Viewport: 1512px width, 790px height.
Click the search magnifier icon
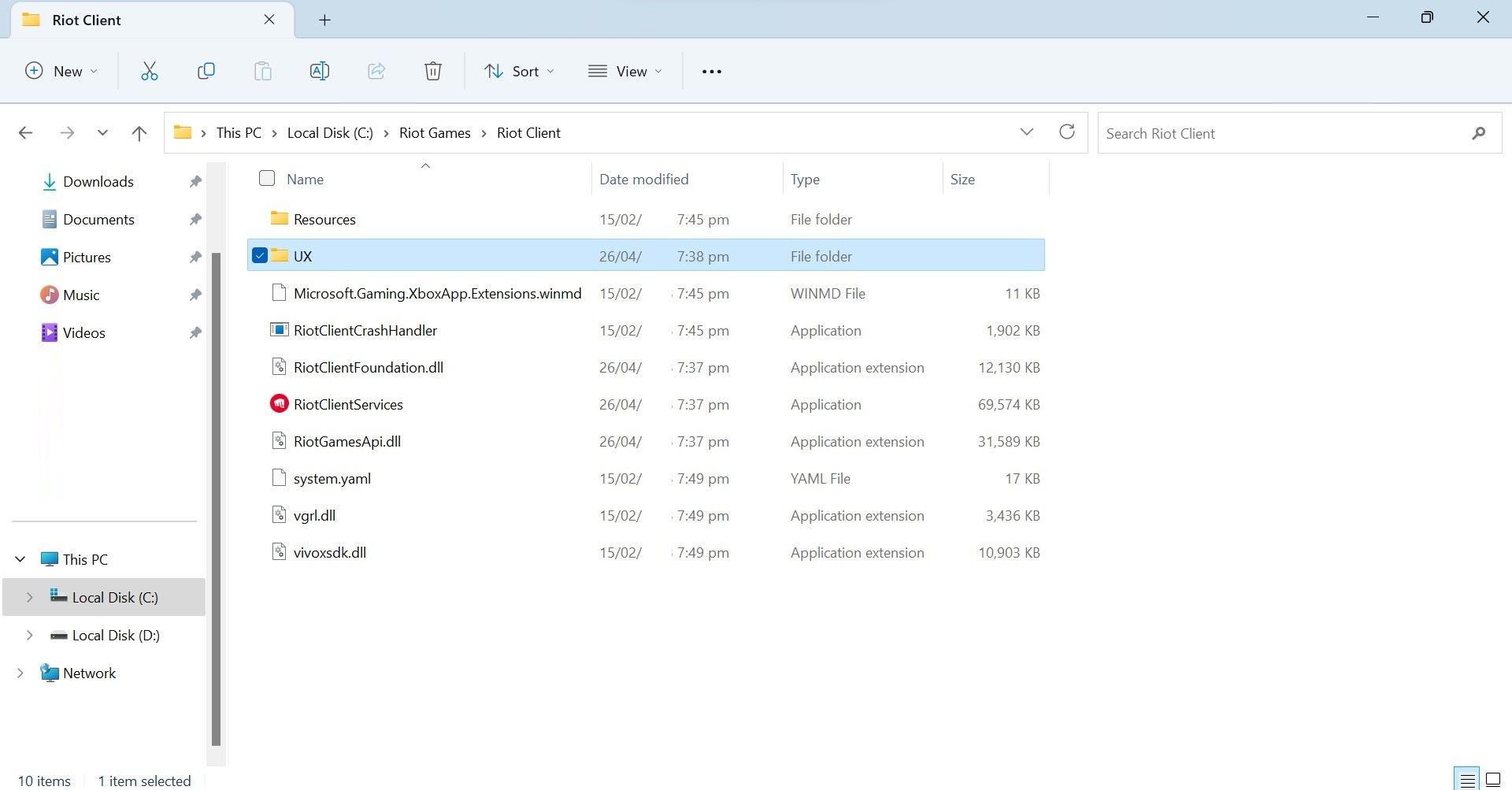tap(1478, 133)
